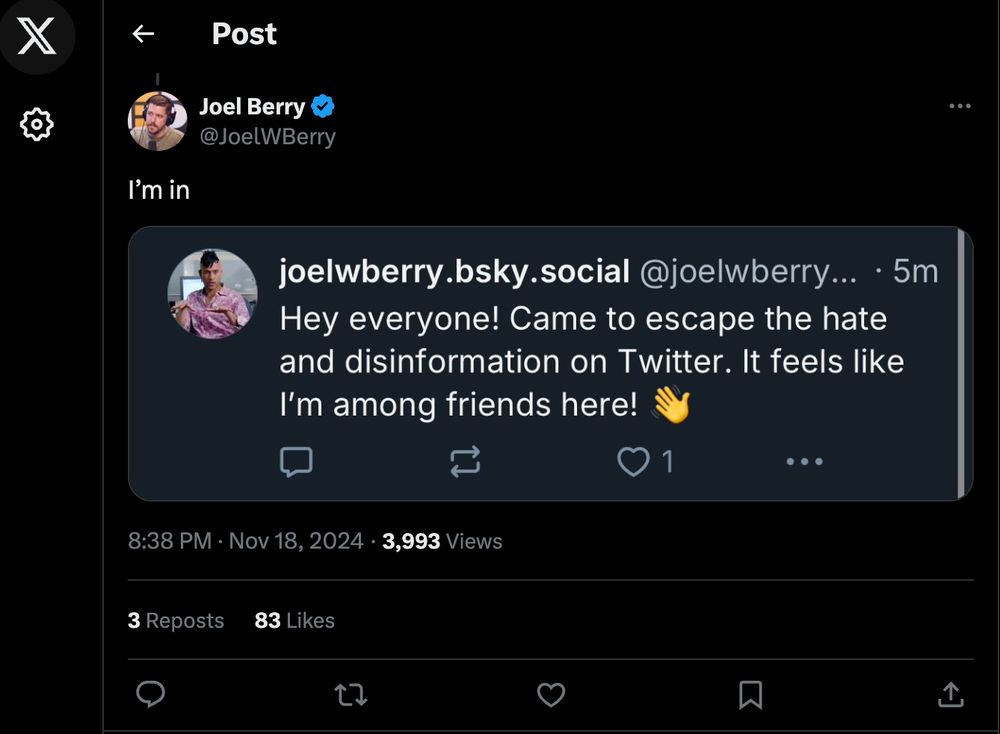
Task: Open Joel Berry's profile name link
Action: (252, 106)
